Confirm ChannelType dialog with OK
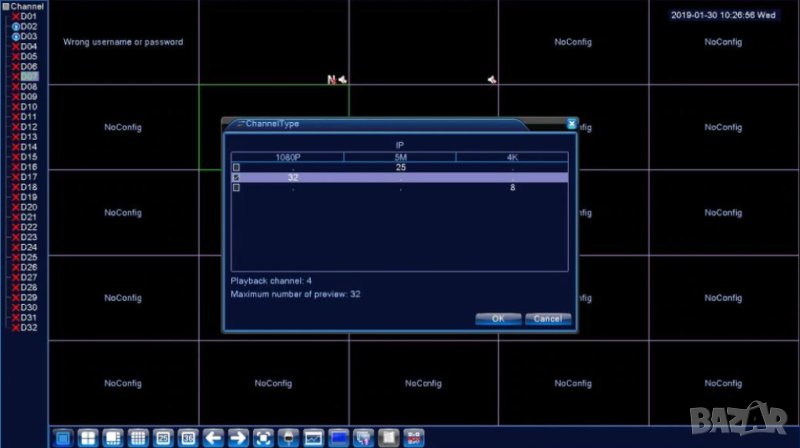800x448 pixels. pos(497,319)
